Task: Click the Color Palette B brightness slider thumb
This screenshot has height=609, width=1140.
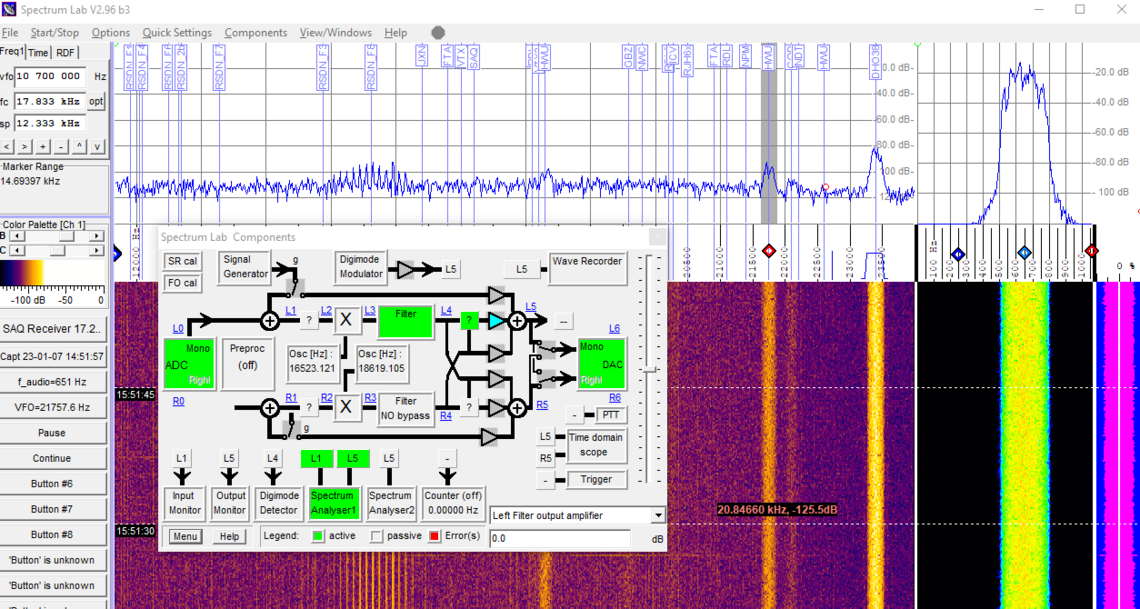Action: point(66,236)
